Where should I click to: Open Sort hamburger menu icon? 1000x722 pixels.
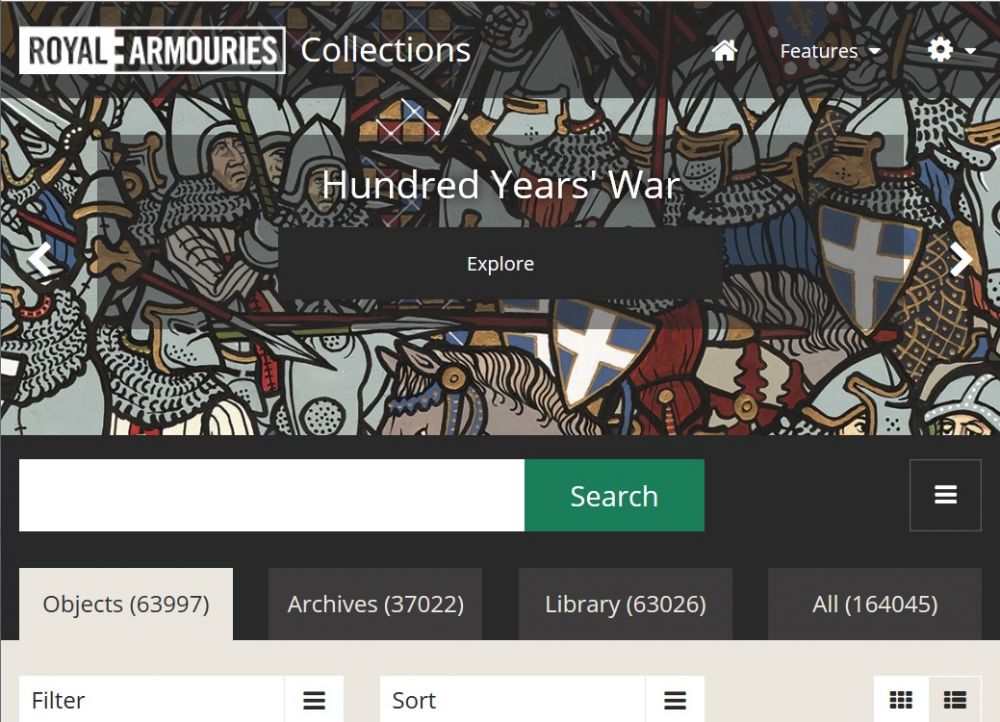coord(675,700)
